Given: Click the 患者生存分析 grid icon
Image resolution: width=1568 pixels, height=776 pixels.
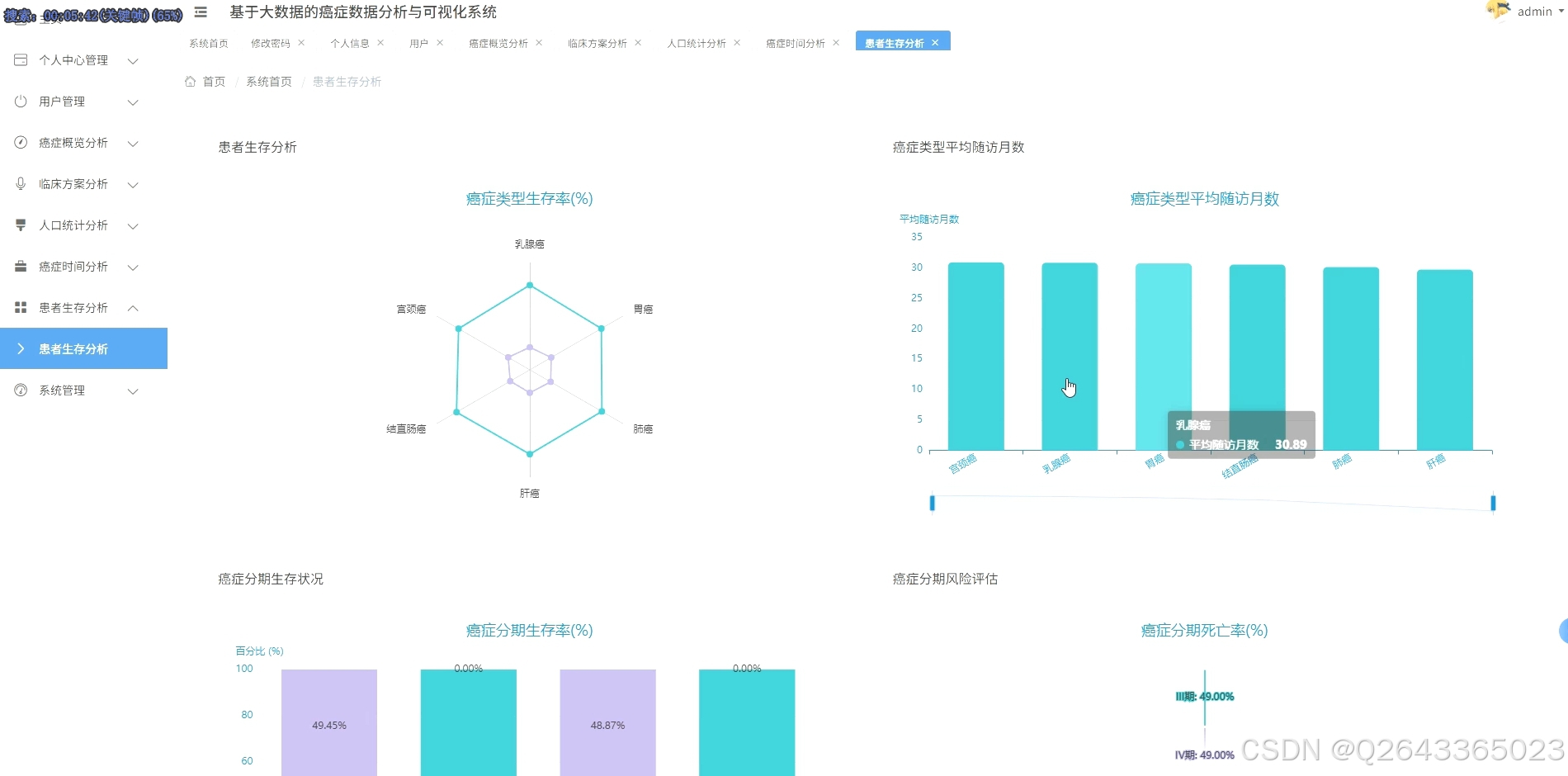Looking at the screenshot, I should pyautogui.click(x=21, y=307).
